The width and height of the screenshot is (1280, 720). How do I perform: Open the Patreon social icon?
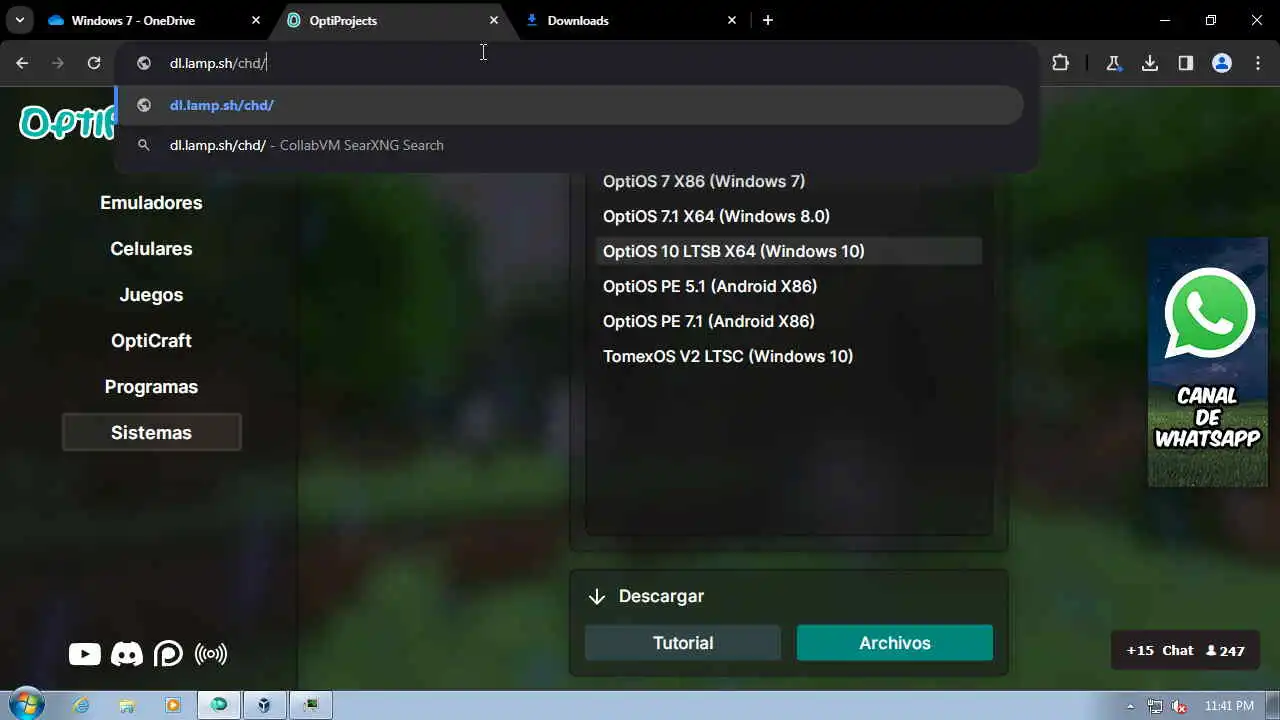[x=168, y=654]
